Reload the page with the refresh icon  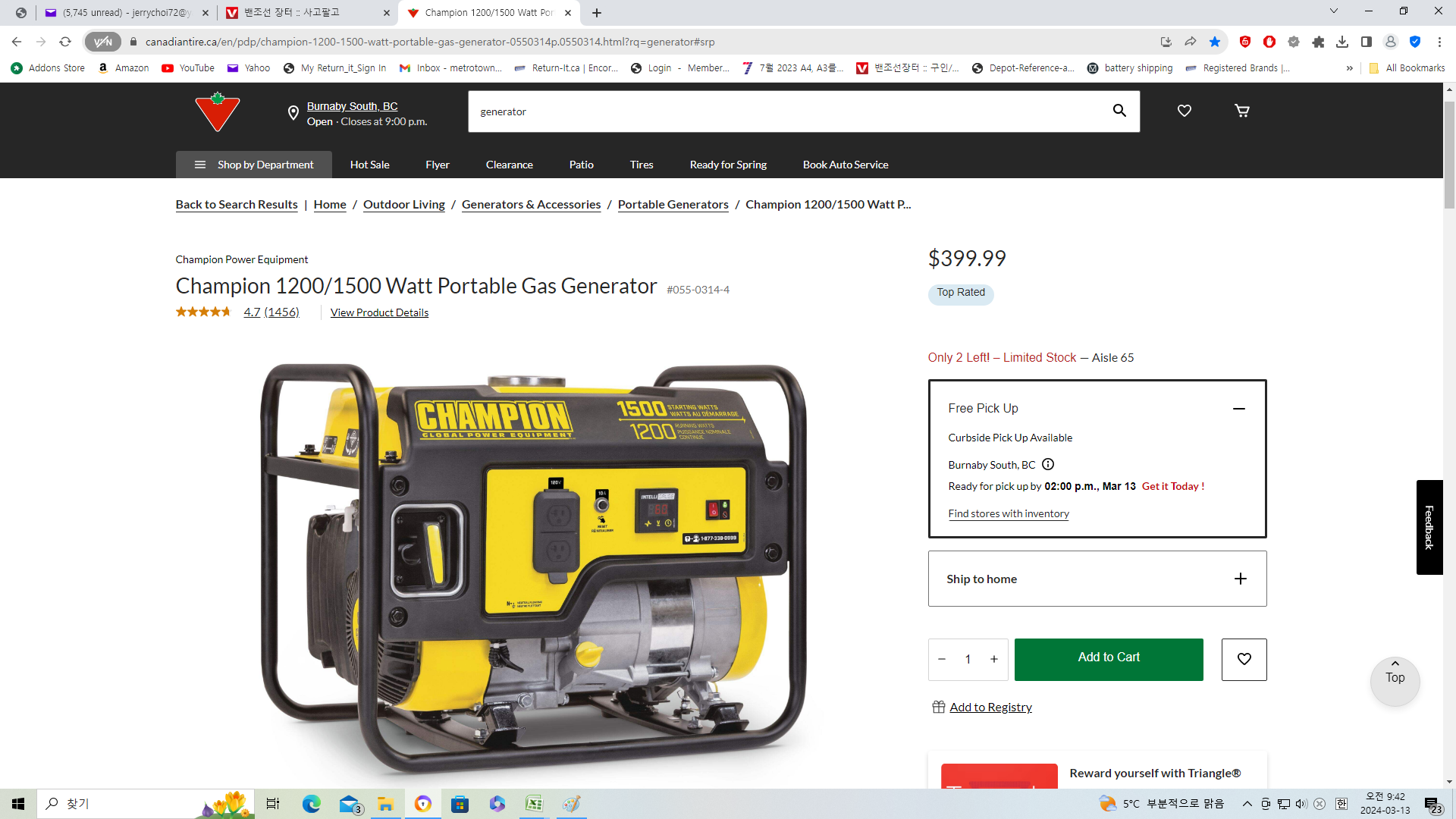pos(65,42)
